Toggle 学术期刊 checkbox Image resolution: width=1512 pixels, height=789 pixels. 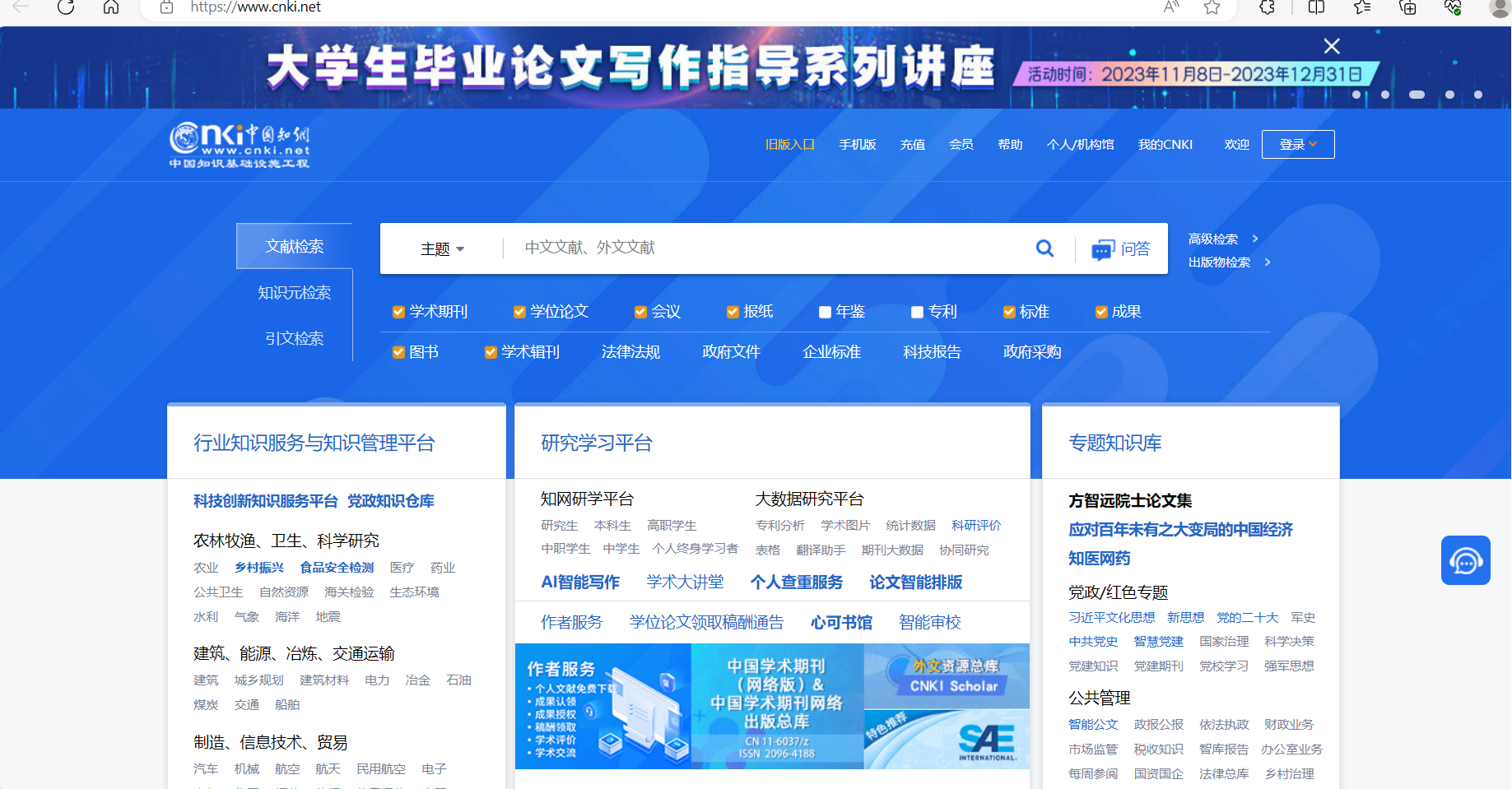[x=398, y=312]
